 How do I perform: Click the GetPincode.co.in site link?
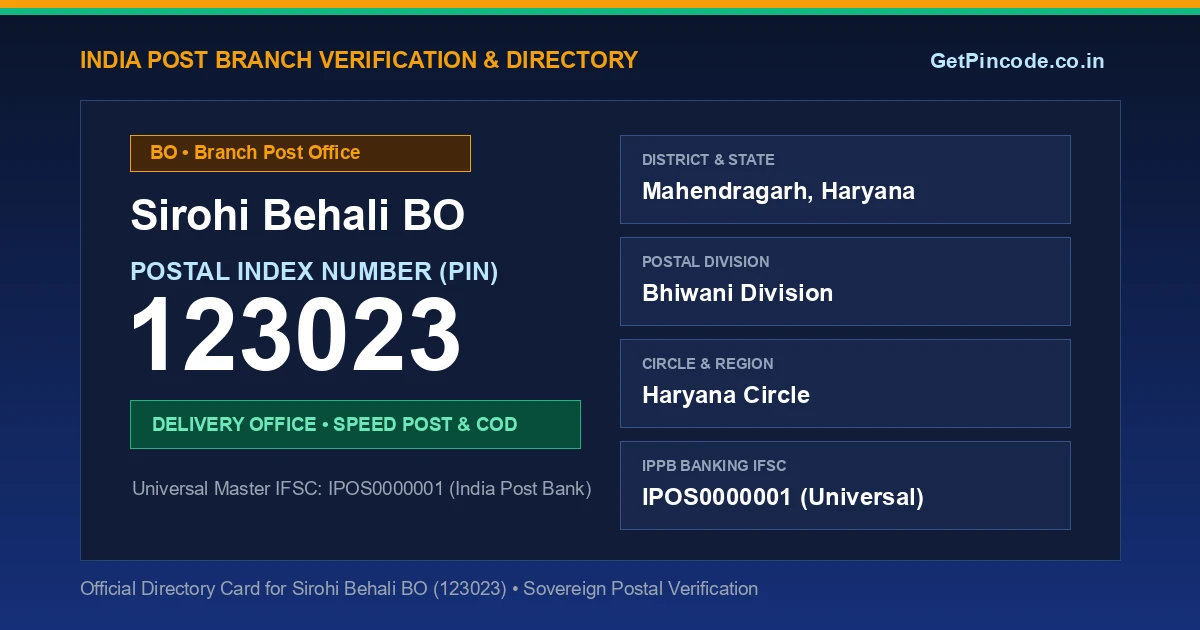pos(1017,61)
